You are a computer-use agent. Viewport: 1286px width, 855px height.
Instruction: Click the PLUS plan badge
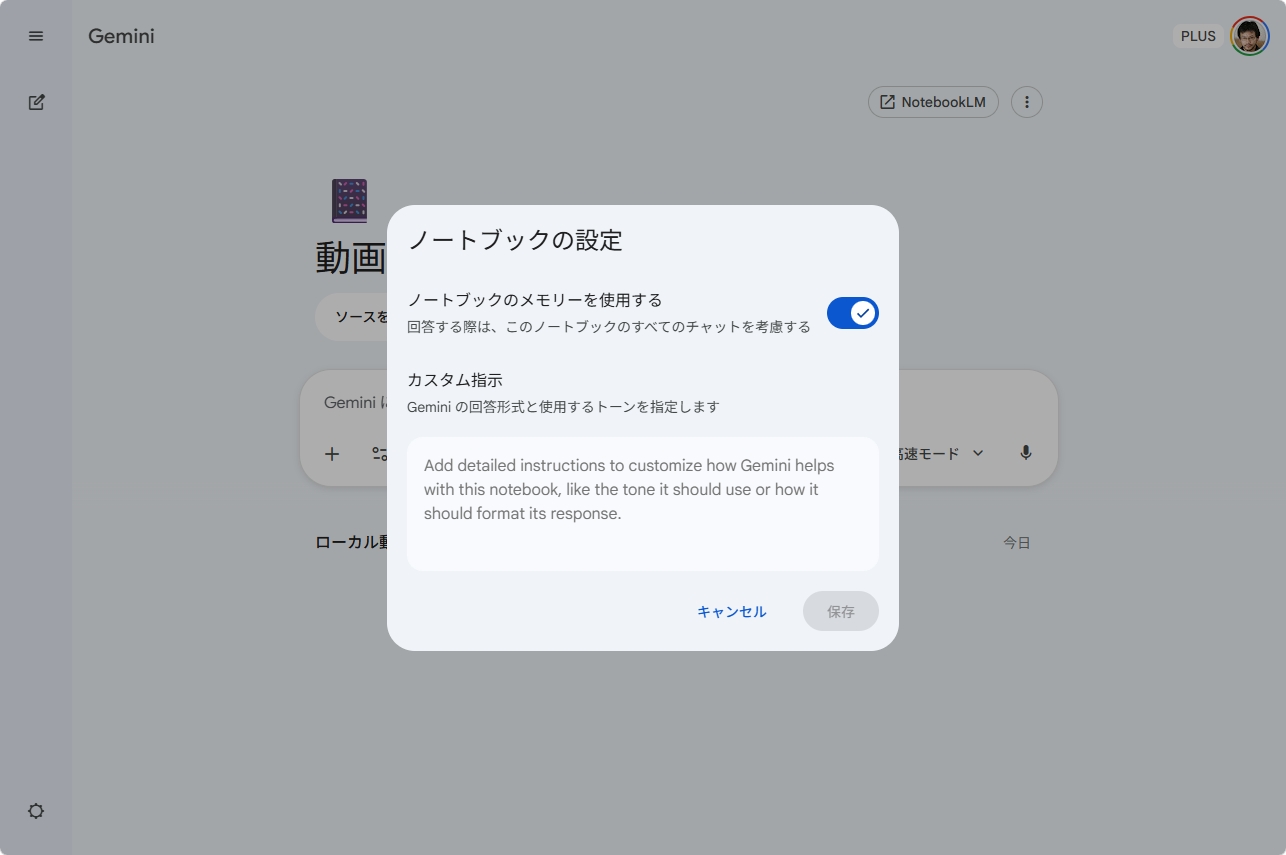tap(1198, 36)
